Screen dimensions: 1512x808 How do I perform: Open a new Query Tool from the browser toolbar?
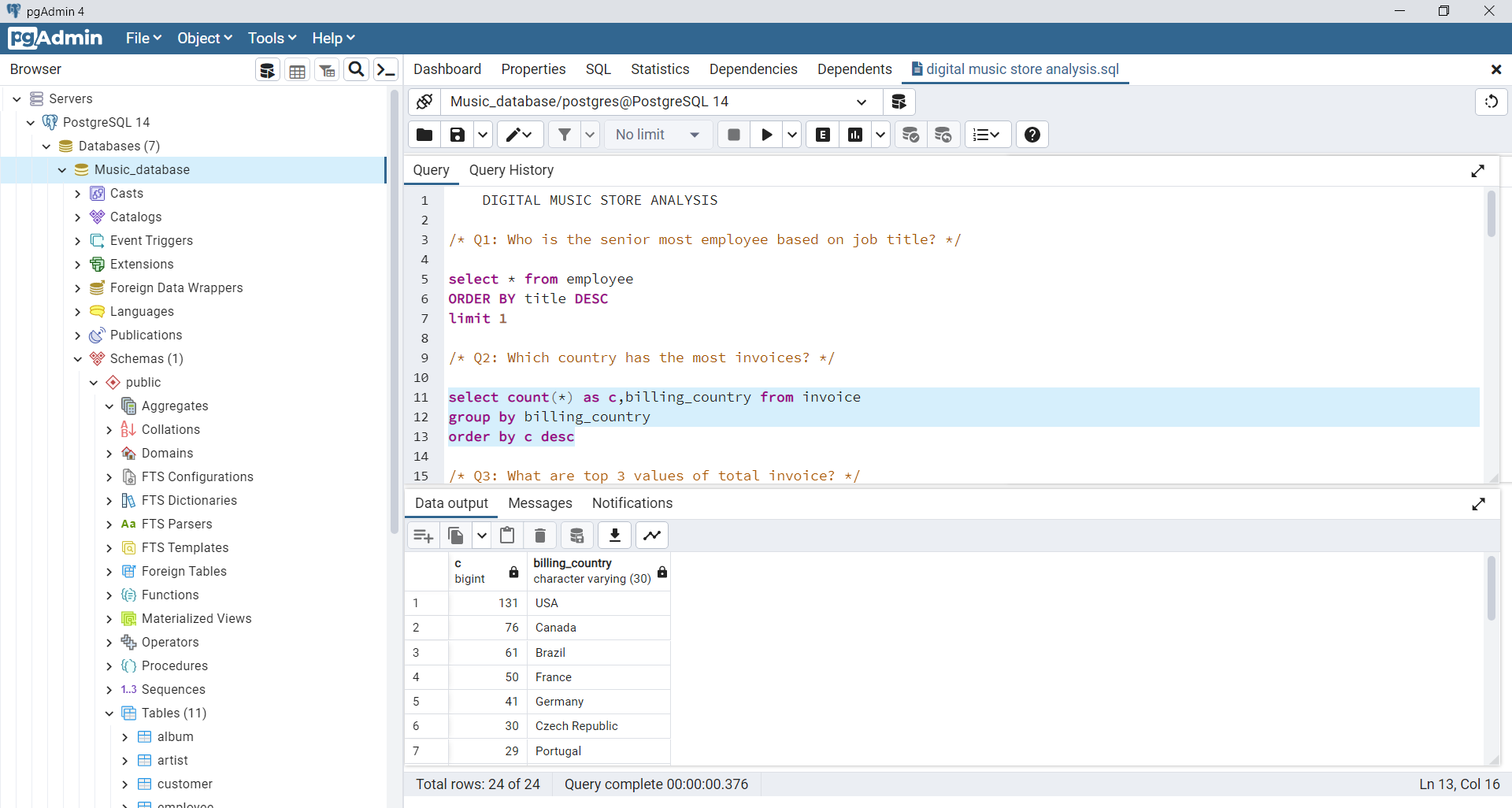tap(267, 69)
